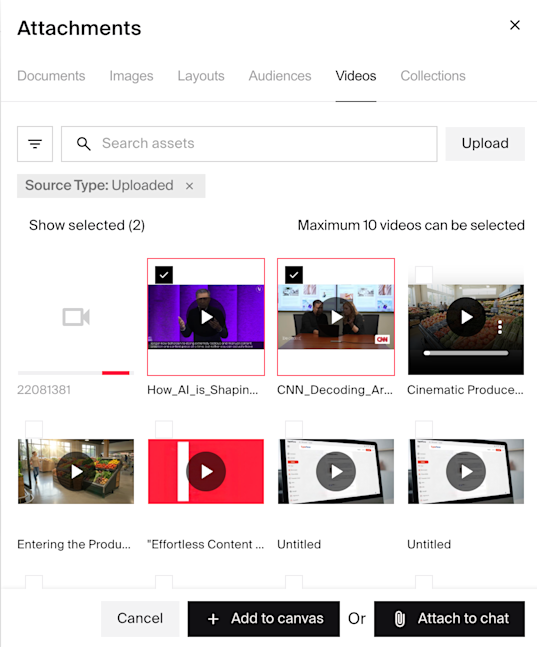Click the How_AI_is_Shapin... file name
537x647 pixels.
(x=203, y=390)
